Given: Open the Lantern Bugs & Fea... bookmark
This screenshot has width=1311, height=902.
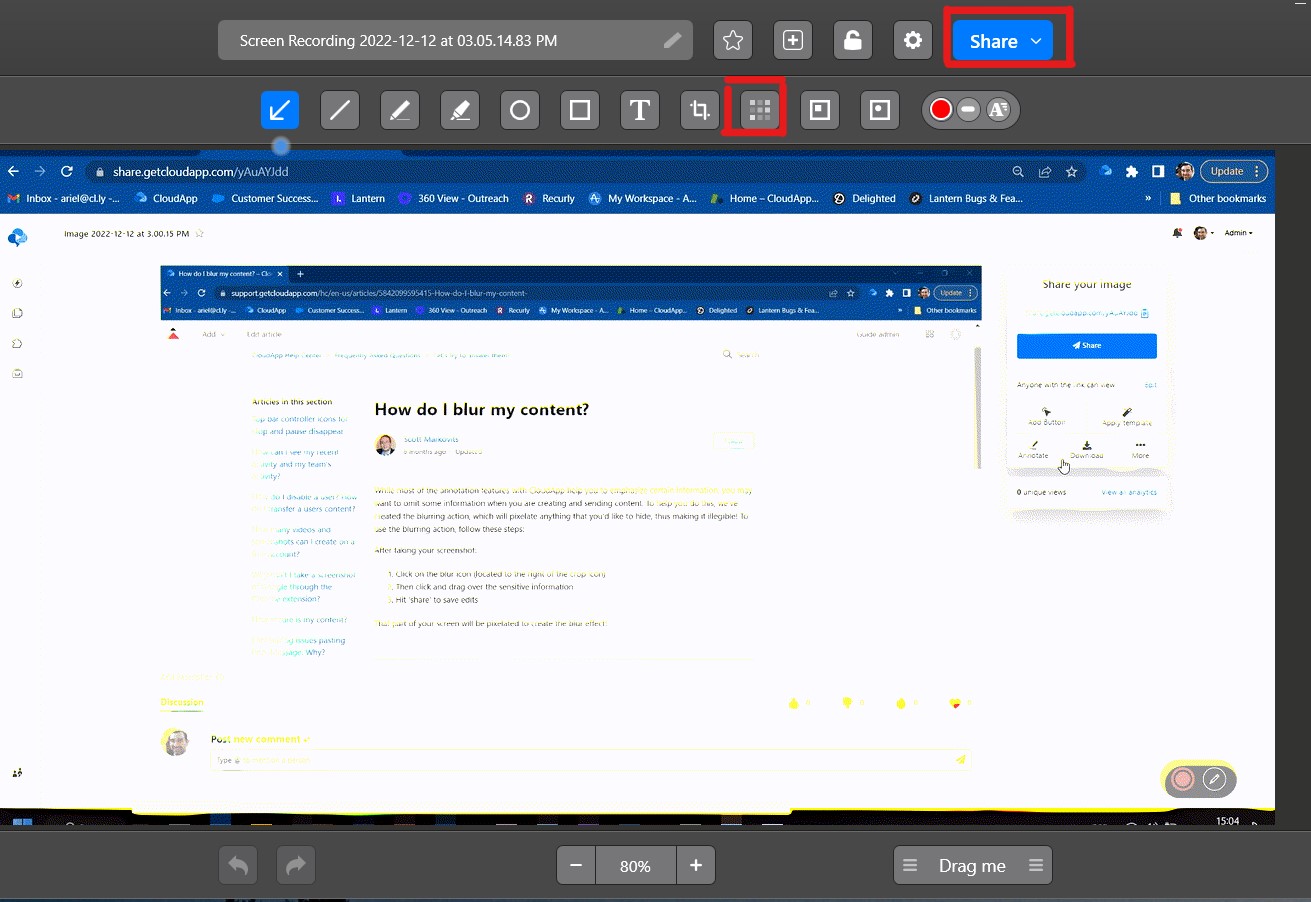Looking at the screenshot, I should [x=966, y=198].
